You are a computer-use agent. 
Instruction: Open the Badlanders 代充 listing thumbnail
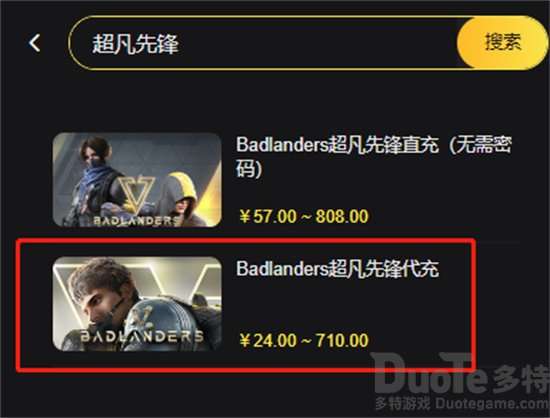click(x=137, y=304)
